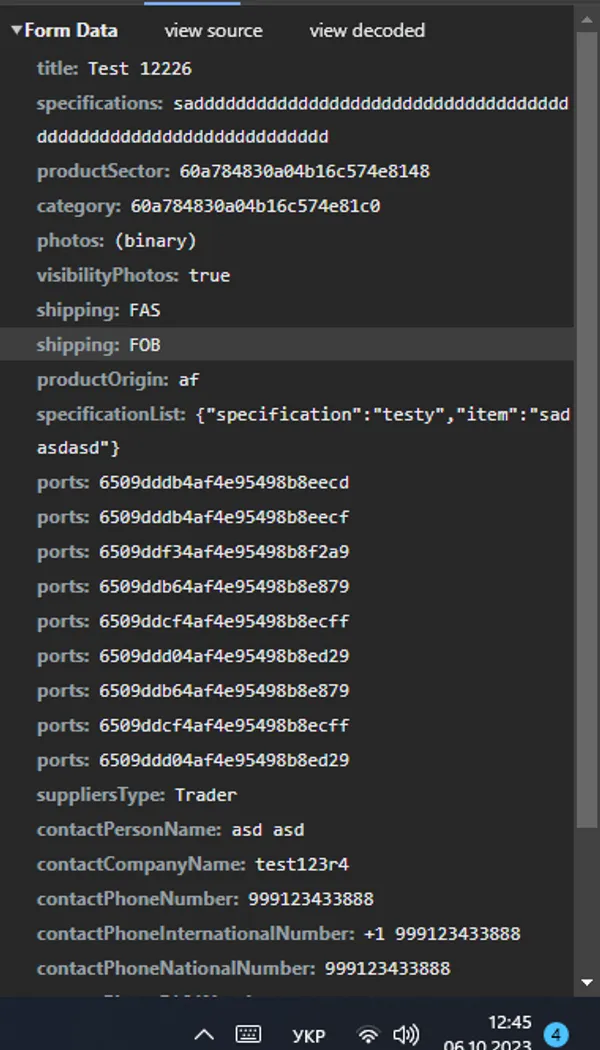The height and width of the screenshot is (1050, 600).
Task: Select the title Test 12226 row
Action: (287, 68)
